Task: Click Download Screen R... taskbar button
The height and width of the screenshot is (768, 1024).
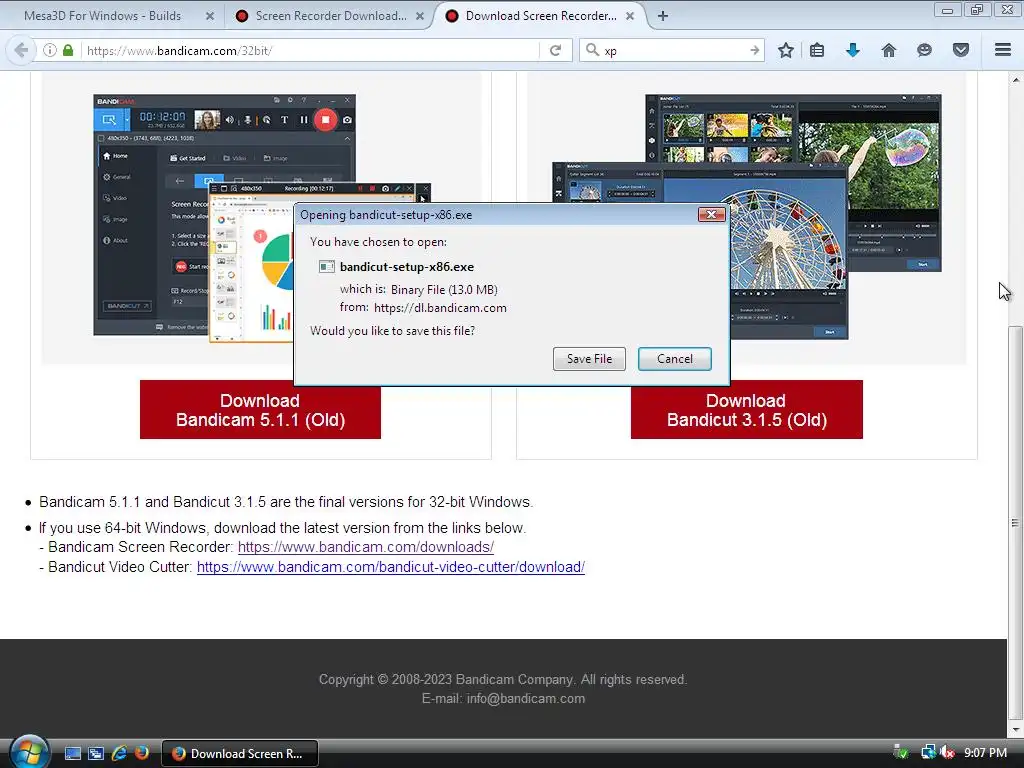Action: (240, 754)
